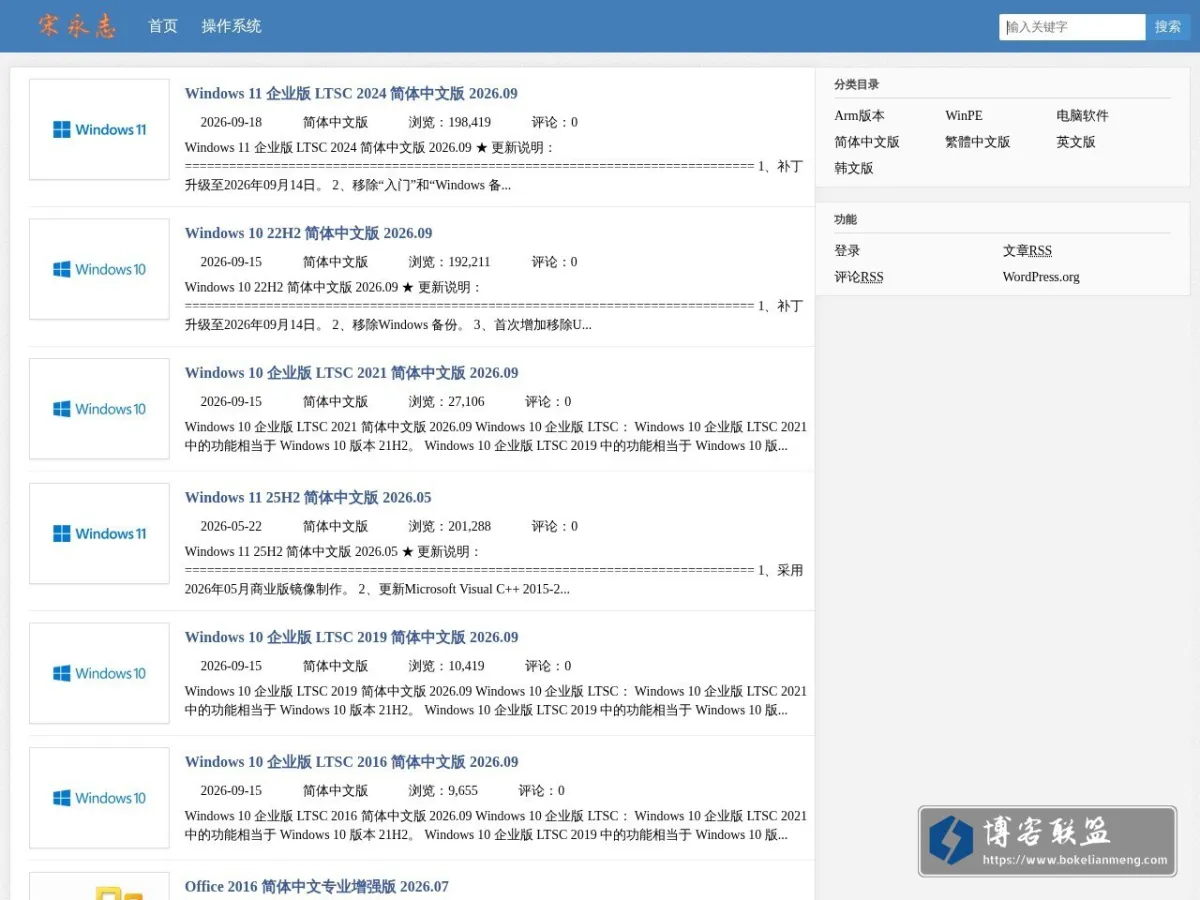The image size is (1200, 900).
Task: Open title Windows 11 企业版 LTSC 2024 简体中文版 2026.09
Action: (x=351, y=94)
